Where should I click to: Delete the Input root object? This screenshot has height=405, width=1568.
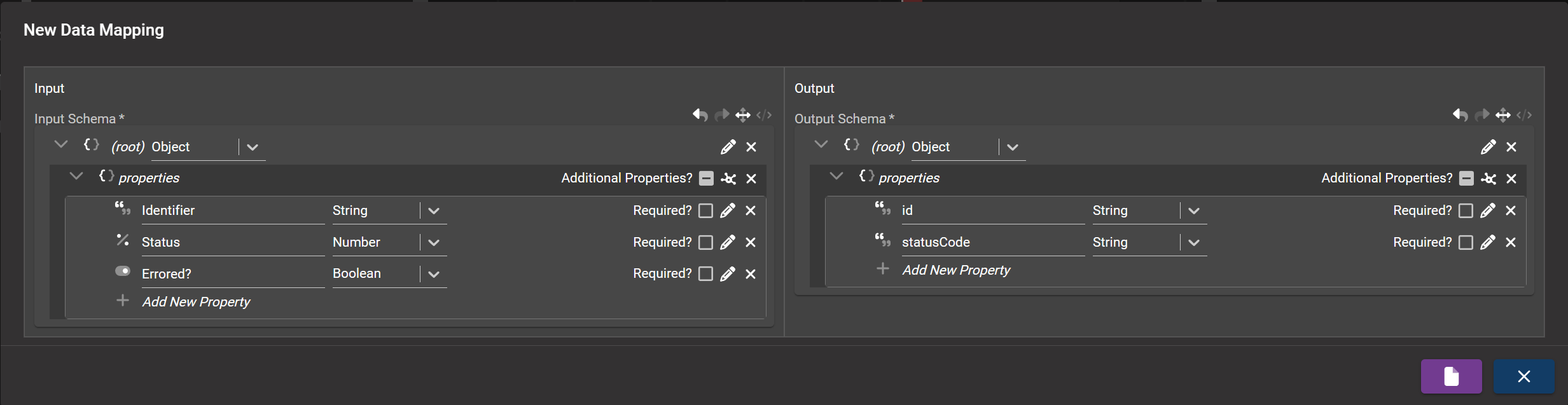pos(751,147)
